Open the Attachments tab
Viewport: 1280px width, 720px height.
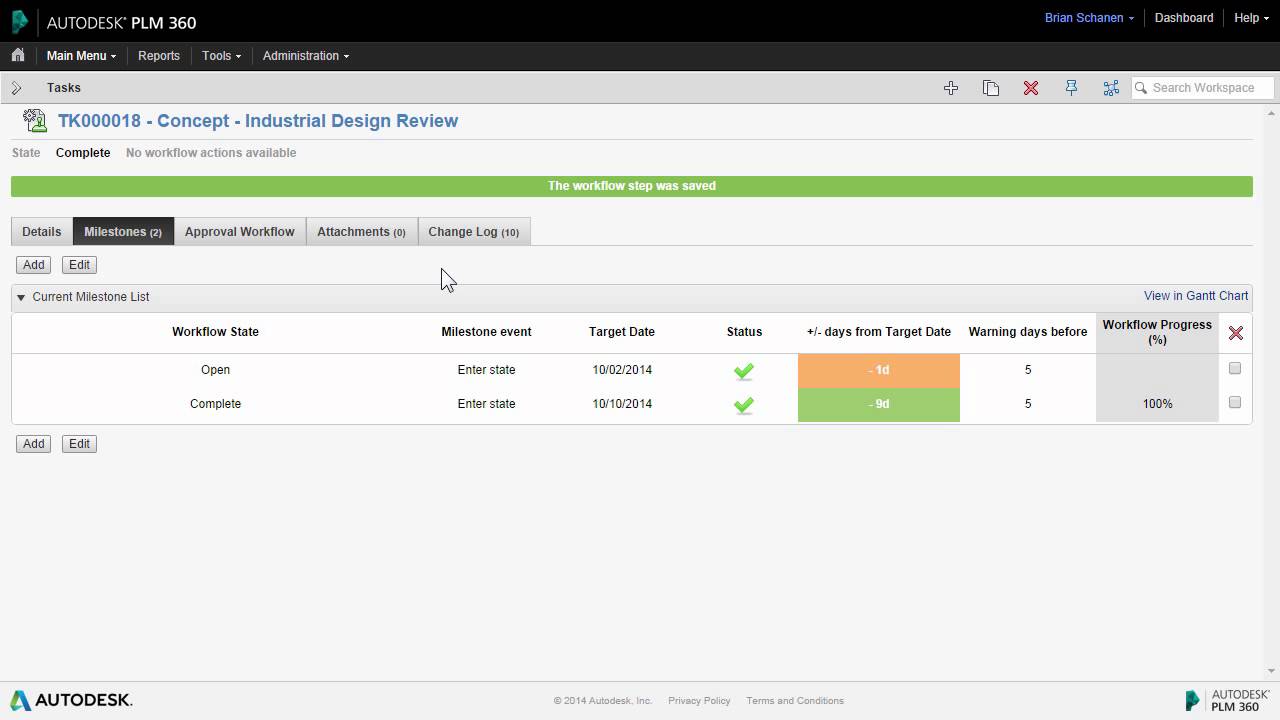click(362, 231)
